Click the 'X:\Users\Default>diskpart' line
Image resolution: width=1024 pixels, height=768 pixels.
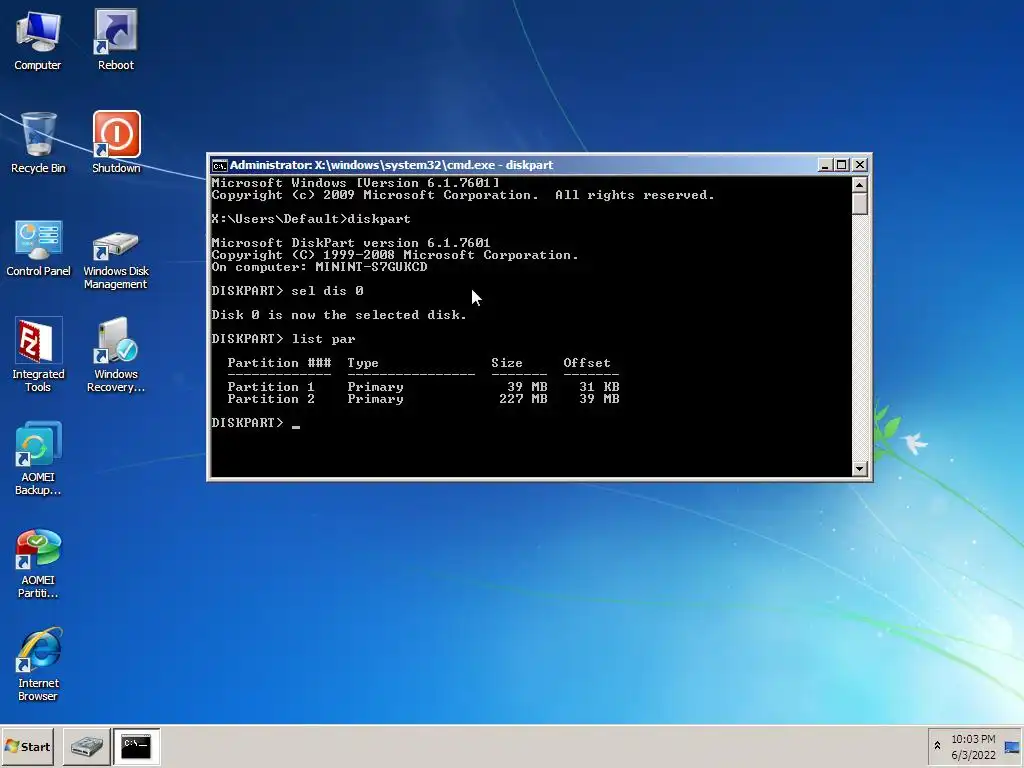point(311,219)
